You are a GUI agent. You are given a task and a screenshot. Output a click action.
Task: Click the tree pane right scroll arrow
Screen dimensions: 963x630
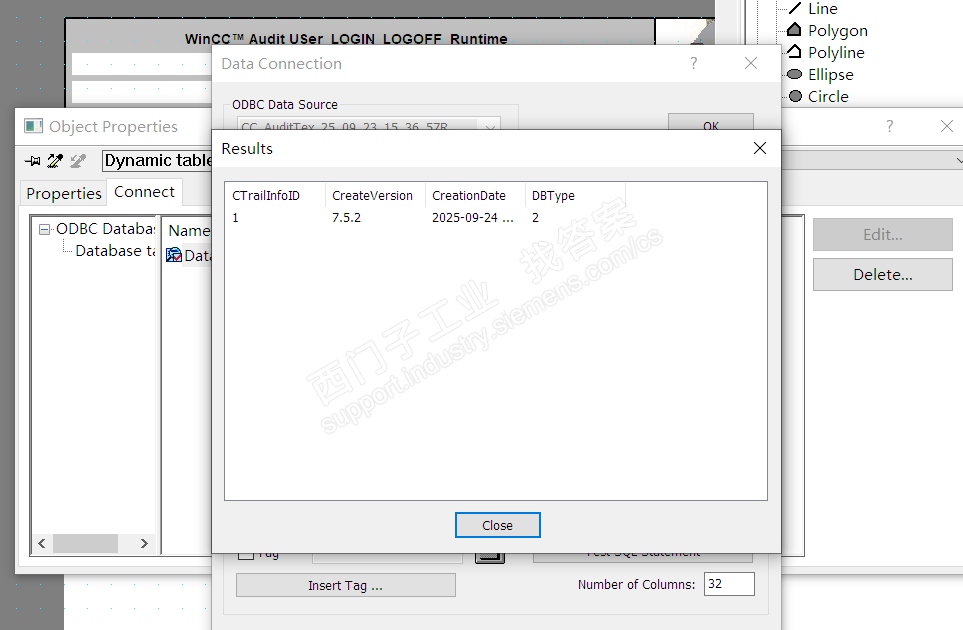pyautogui.click(x=144, y=543)
